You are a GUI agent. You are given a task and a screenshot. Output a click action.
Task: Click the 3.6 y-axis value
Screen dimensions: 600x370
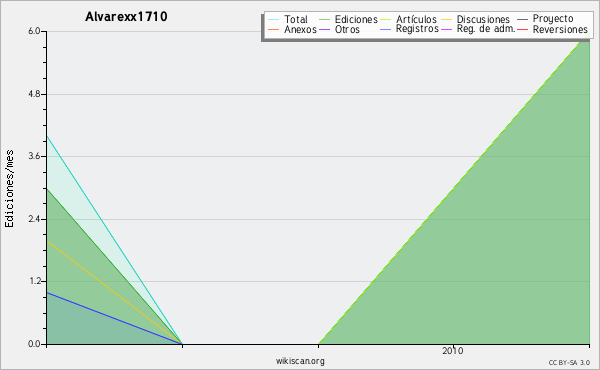(34, 156)
